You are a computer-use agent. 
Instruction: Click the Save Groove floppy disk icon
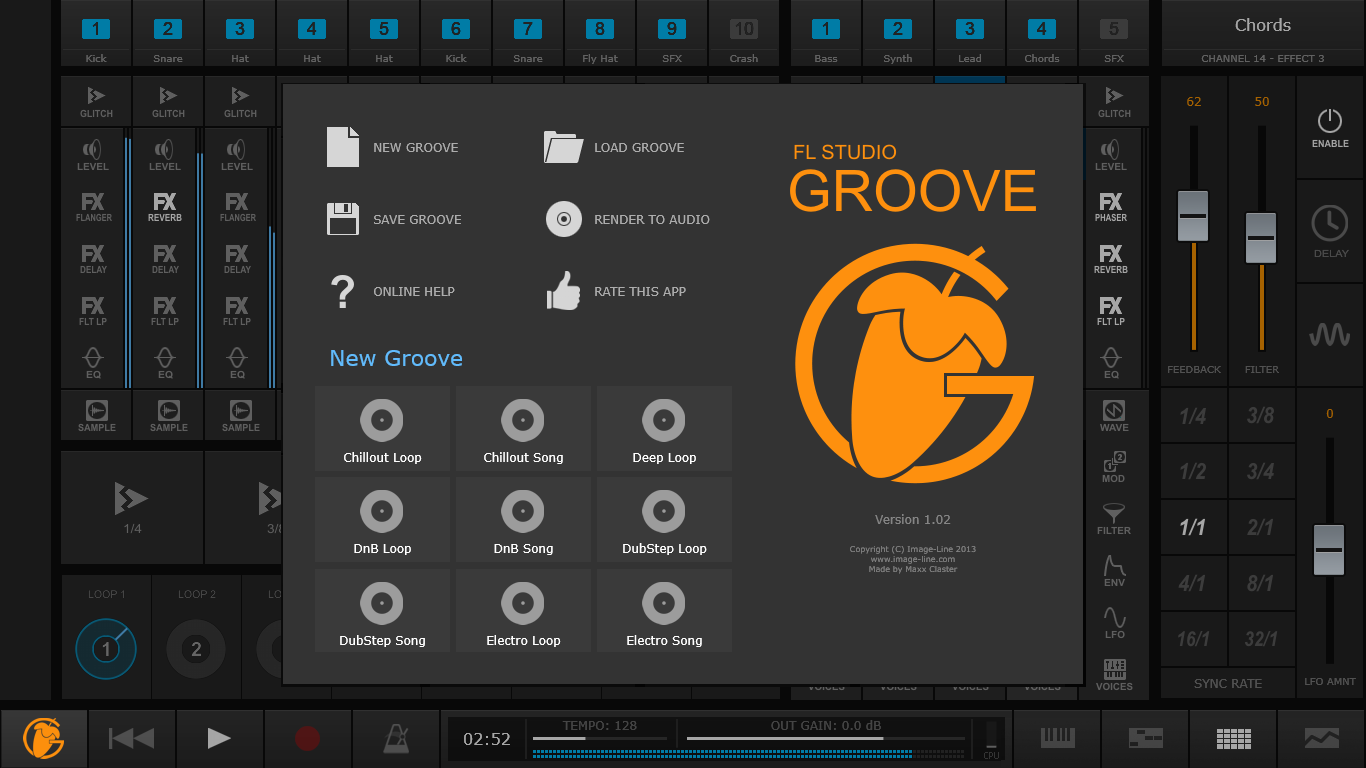[342, 219]
